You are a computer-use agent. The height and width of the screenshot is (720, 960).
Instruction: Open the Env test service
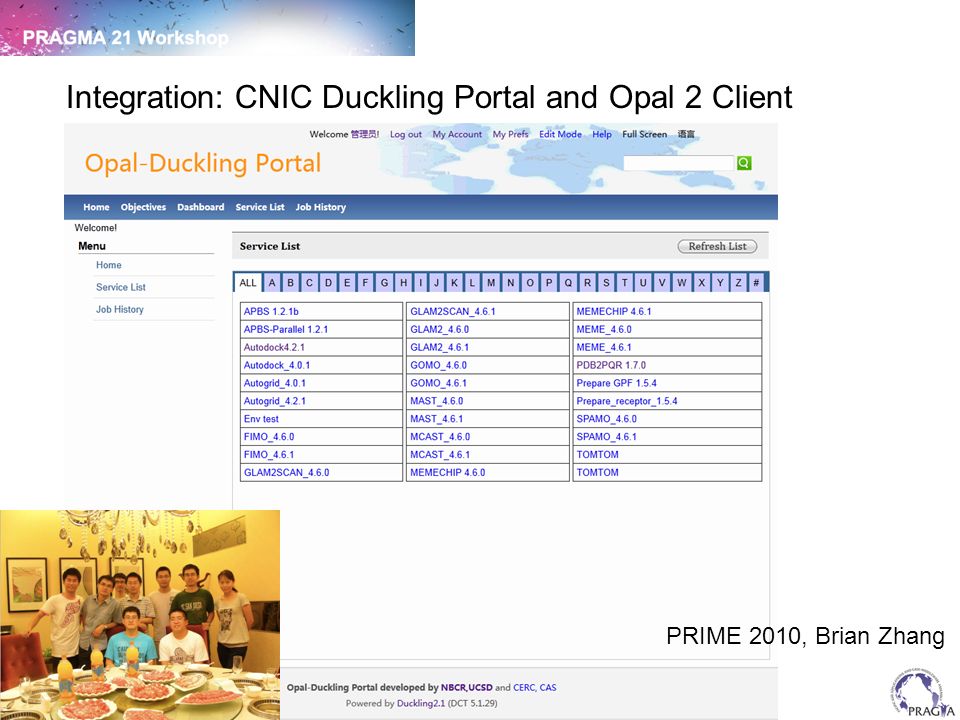tap(261, 419)
